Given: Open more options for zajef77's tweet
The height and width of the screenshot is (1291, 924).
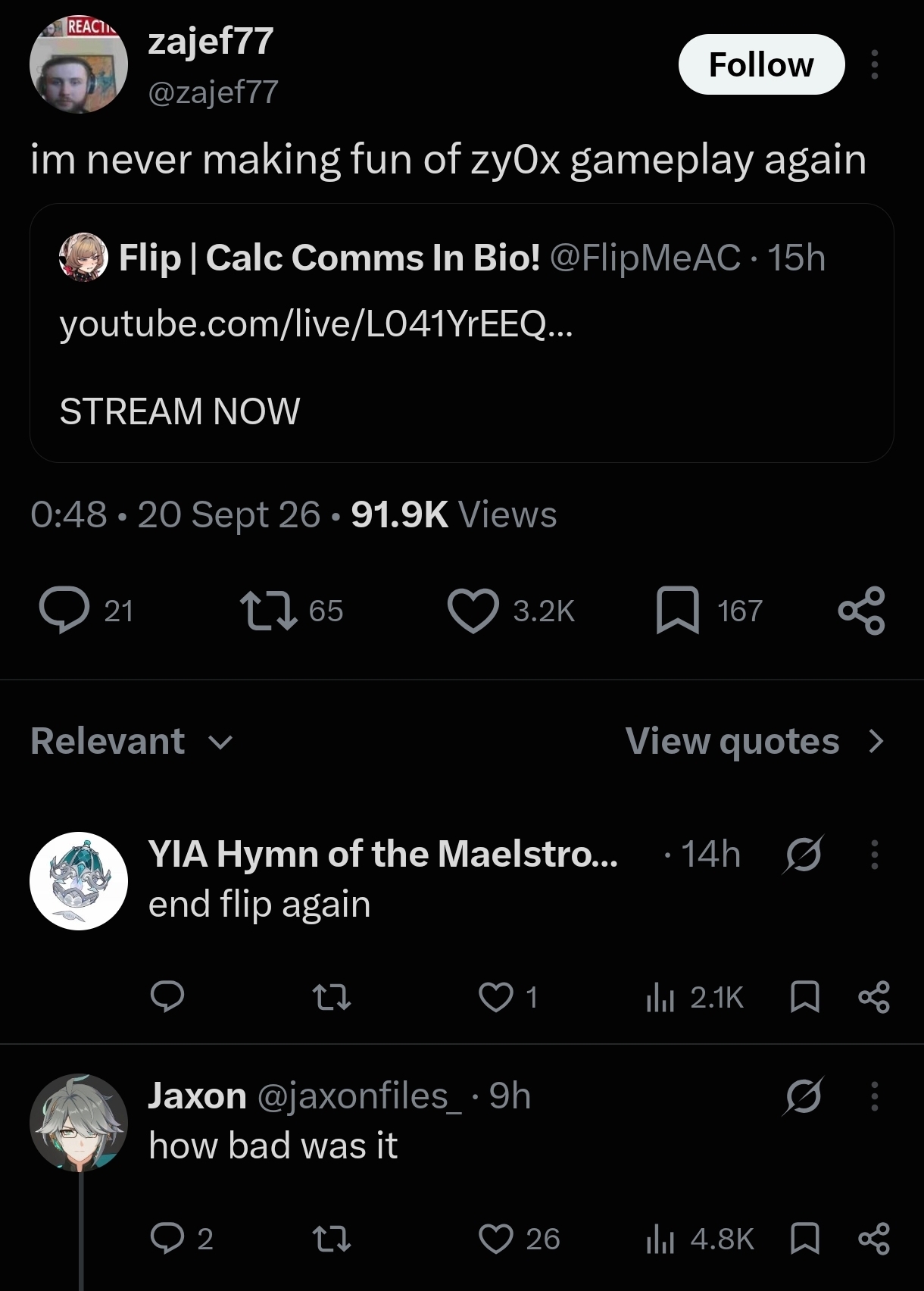Looking at the screenshot, I should coord(875,65).
